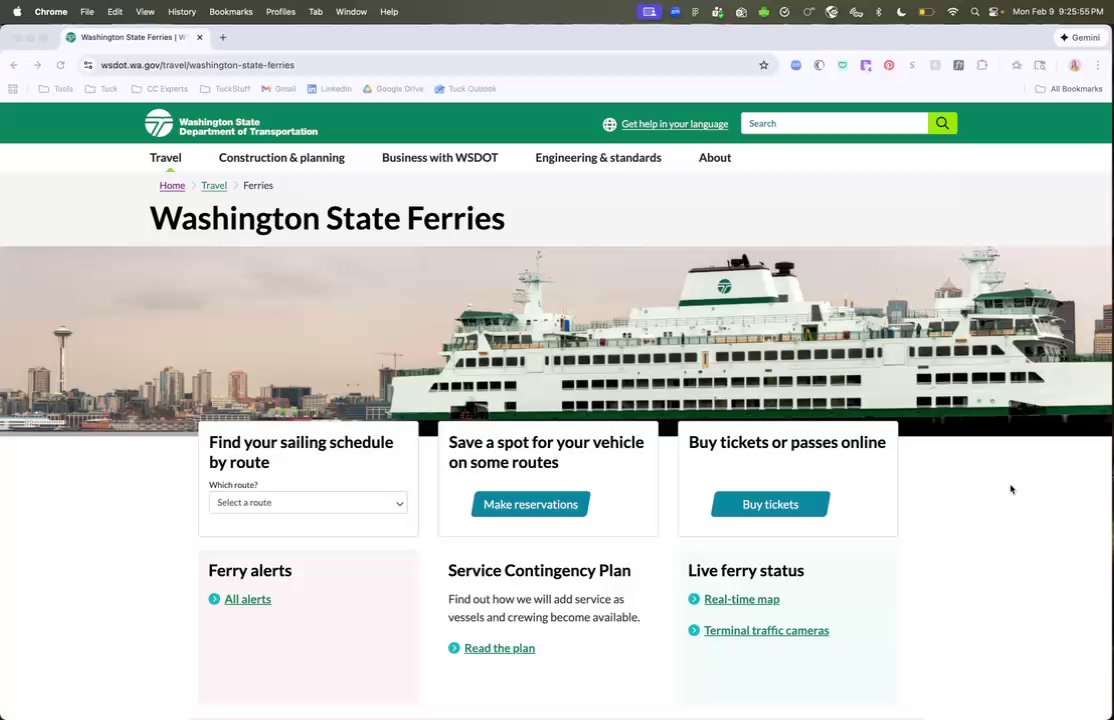Select the Washington State Ferries browser tab
The width and height of the screenshot is (1114, 720).
tap(132, 37)
